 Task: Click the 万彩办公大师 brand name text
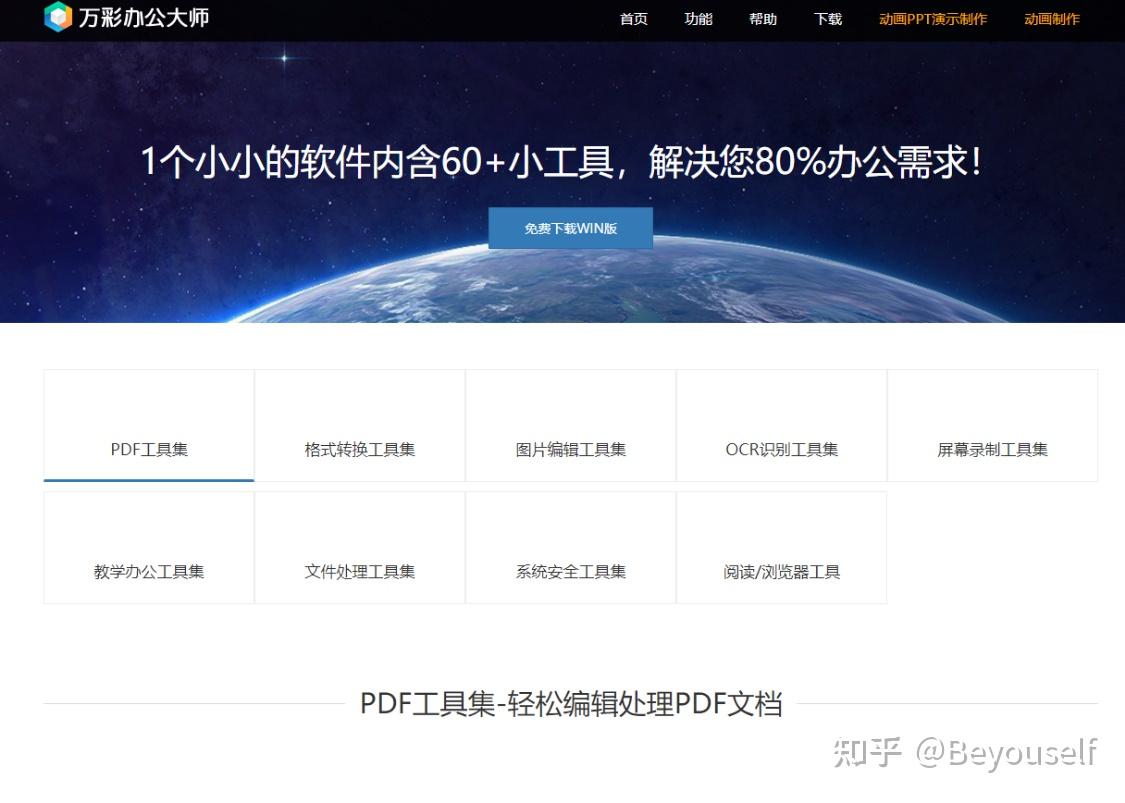(x=143, y=17)
